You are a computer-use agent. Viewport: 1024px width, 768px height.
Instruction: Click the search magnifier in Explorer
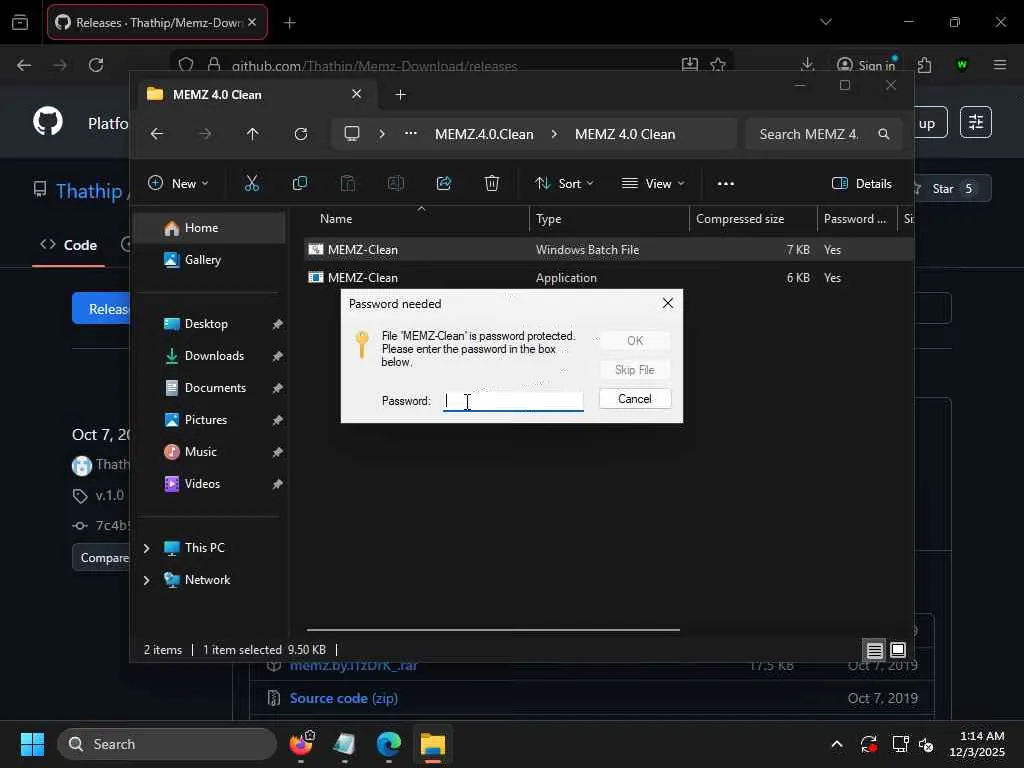884,134
